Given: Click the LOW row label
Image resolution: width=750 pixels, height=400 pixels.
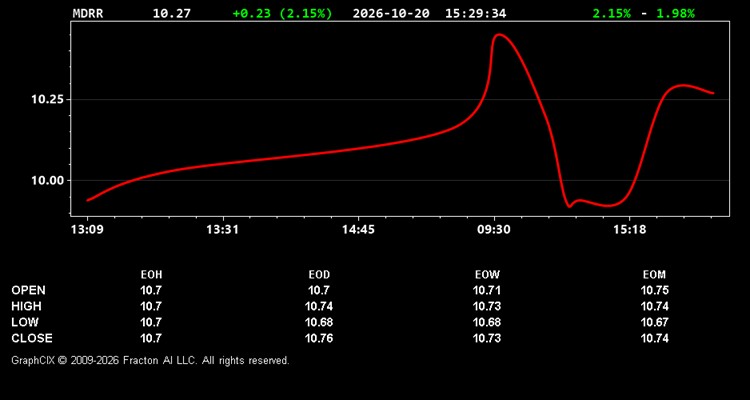Looking at the screenshot, I should pyautogui.click(x=25, y=322).
